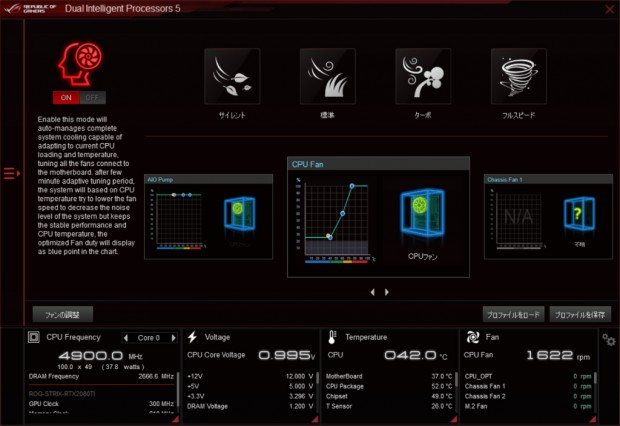Select next core with right arrow
This screenshot has height=426, width=620.
[173, 338]
